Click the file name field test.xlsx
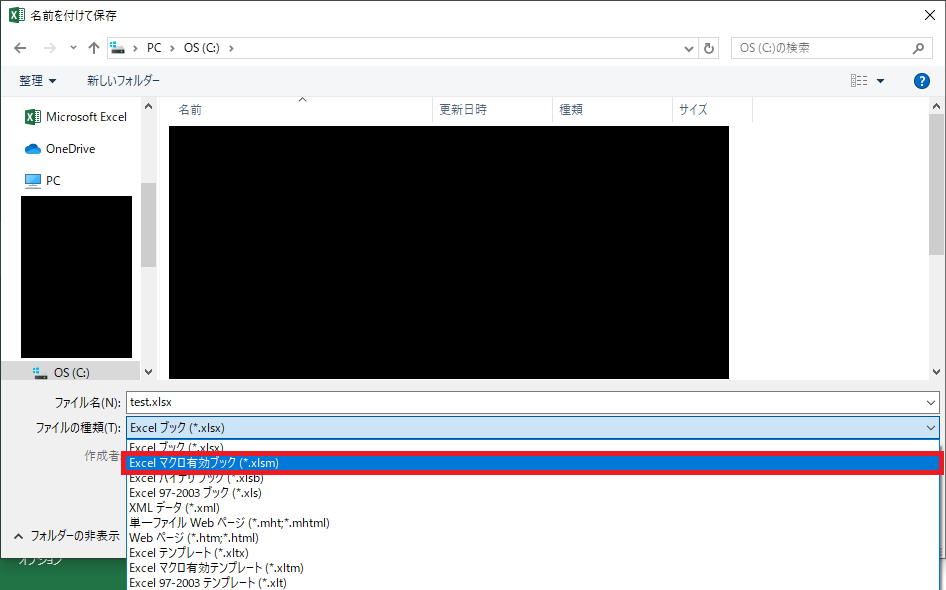 coord(524,402)
